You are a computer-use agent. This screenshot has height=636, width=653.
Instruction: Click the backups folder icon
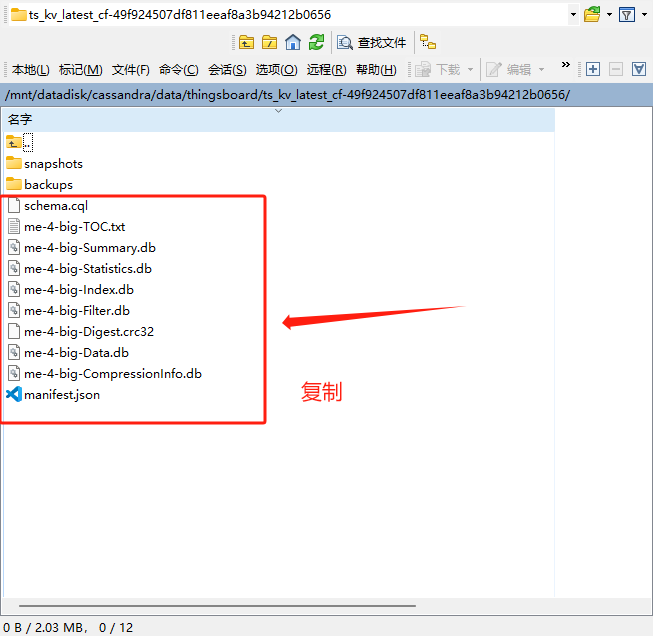14,184
